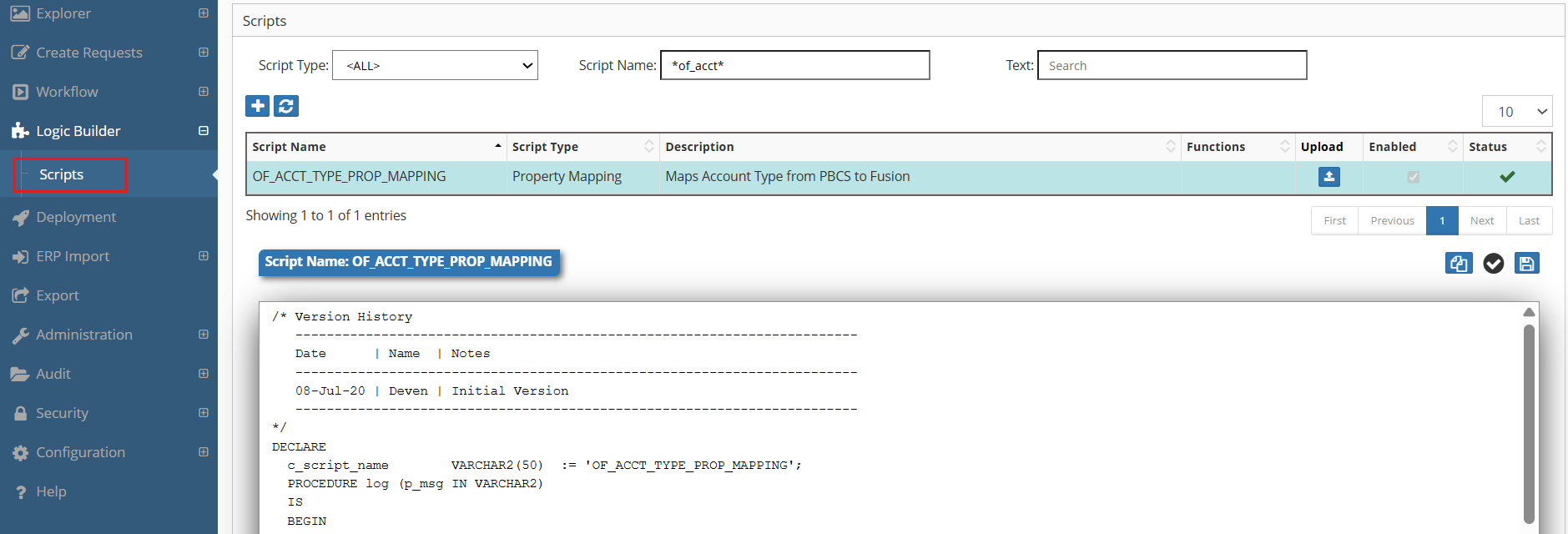The width and height of the screenshot is (1568, 534).
Task: Jump to the Last results page
Action: point(1529,221)
